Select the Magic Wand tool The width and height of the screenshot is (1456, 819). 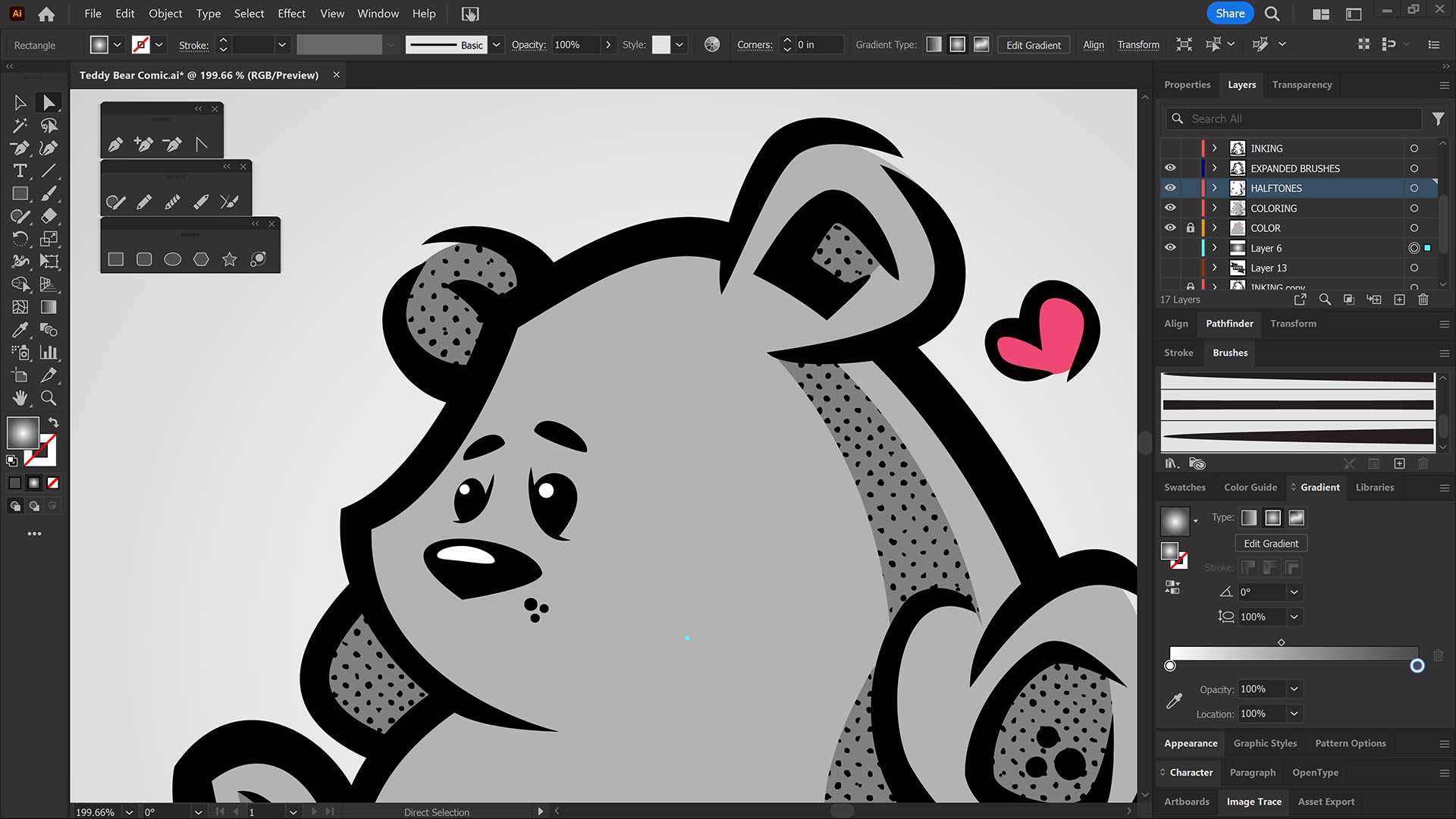(x=20, y=125)
